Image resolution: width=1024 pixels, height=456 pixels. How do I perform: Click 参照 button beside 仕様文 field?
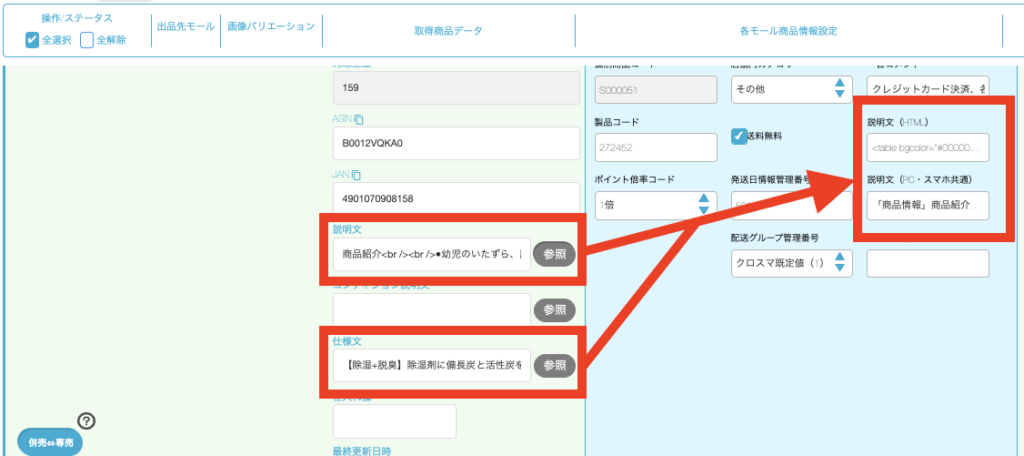(x=554, y=366)
